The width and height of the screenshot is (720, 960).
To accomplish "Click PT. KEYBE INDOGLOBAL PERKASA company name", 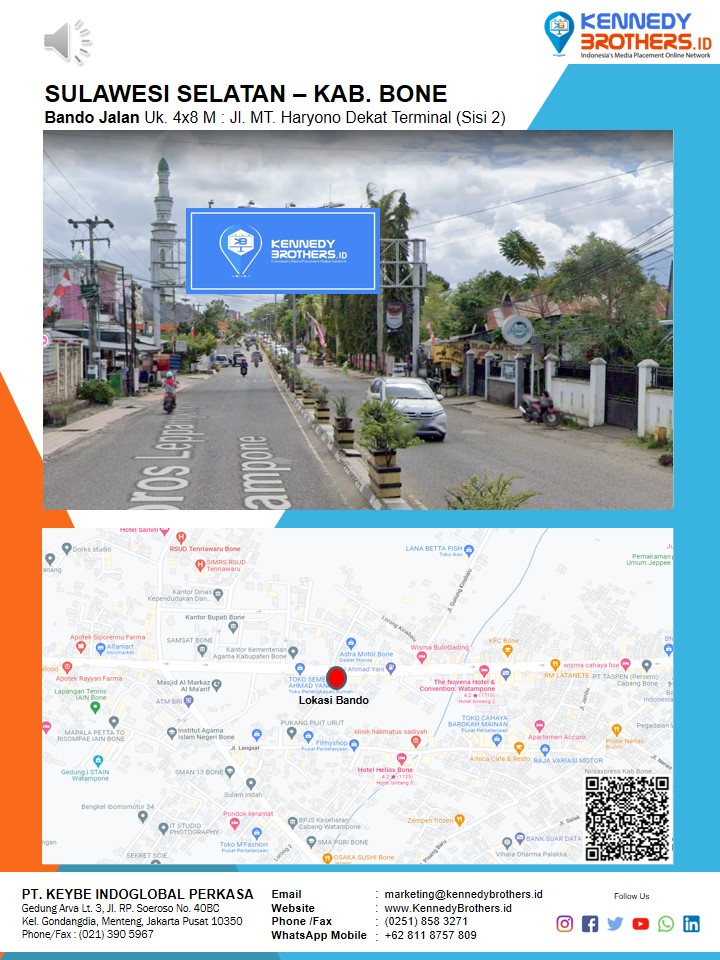I will [137, 894].
